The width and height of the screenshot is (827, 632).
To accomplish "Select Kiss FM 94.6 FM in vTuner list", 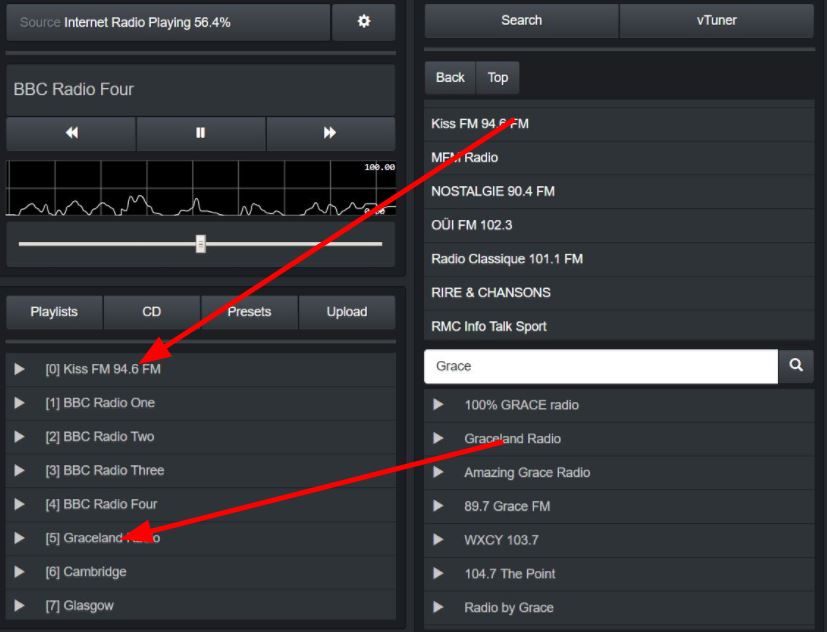I will tap(619, 124).
